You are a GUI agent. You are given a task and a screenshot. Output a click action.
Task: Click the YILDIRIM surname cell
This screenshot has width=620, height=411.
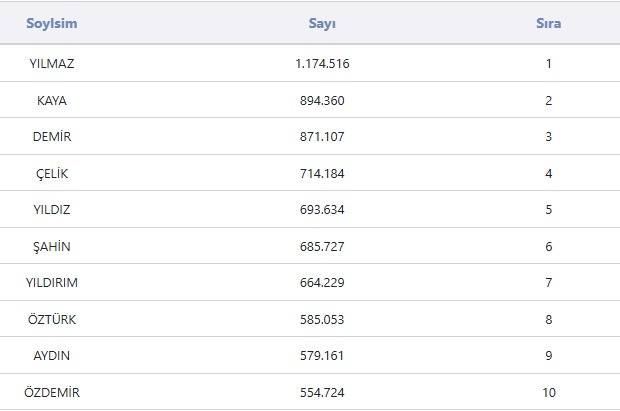tap(52, 283)
